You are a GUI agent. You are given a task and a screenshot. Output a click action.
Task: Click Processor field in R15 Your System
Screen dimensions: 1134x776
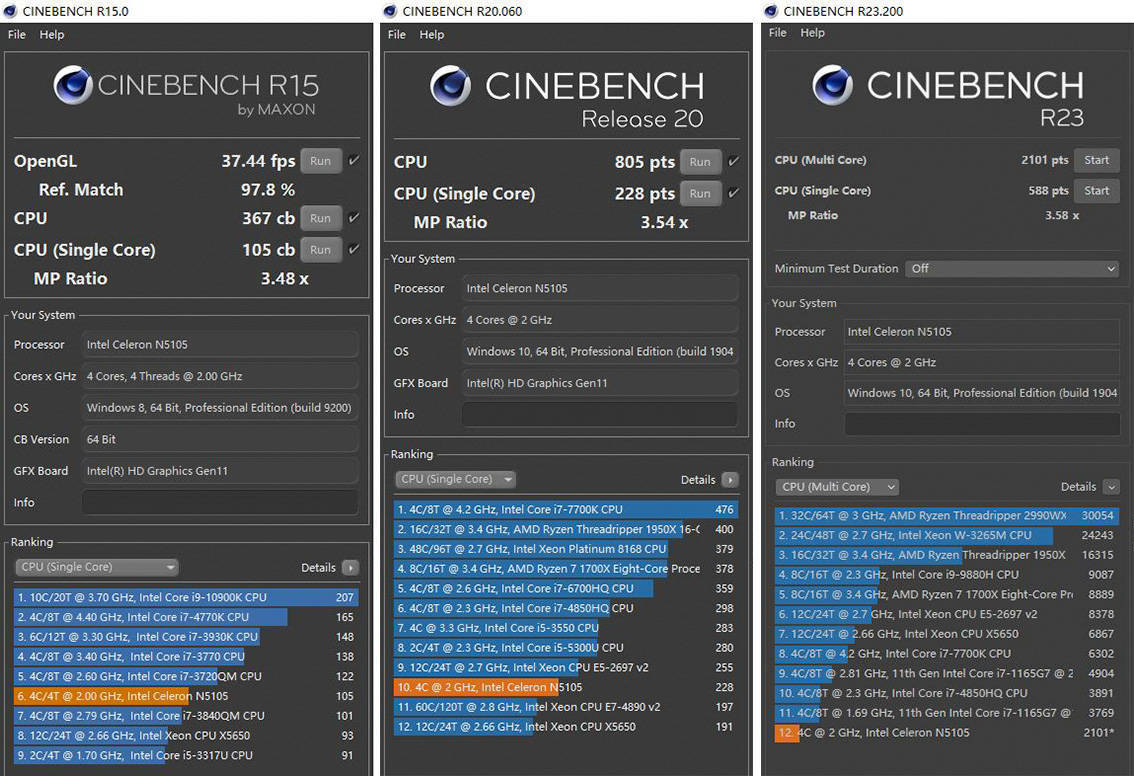[220, 344]
